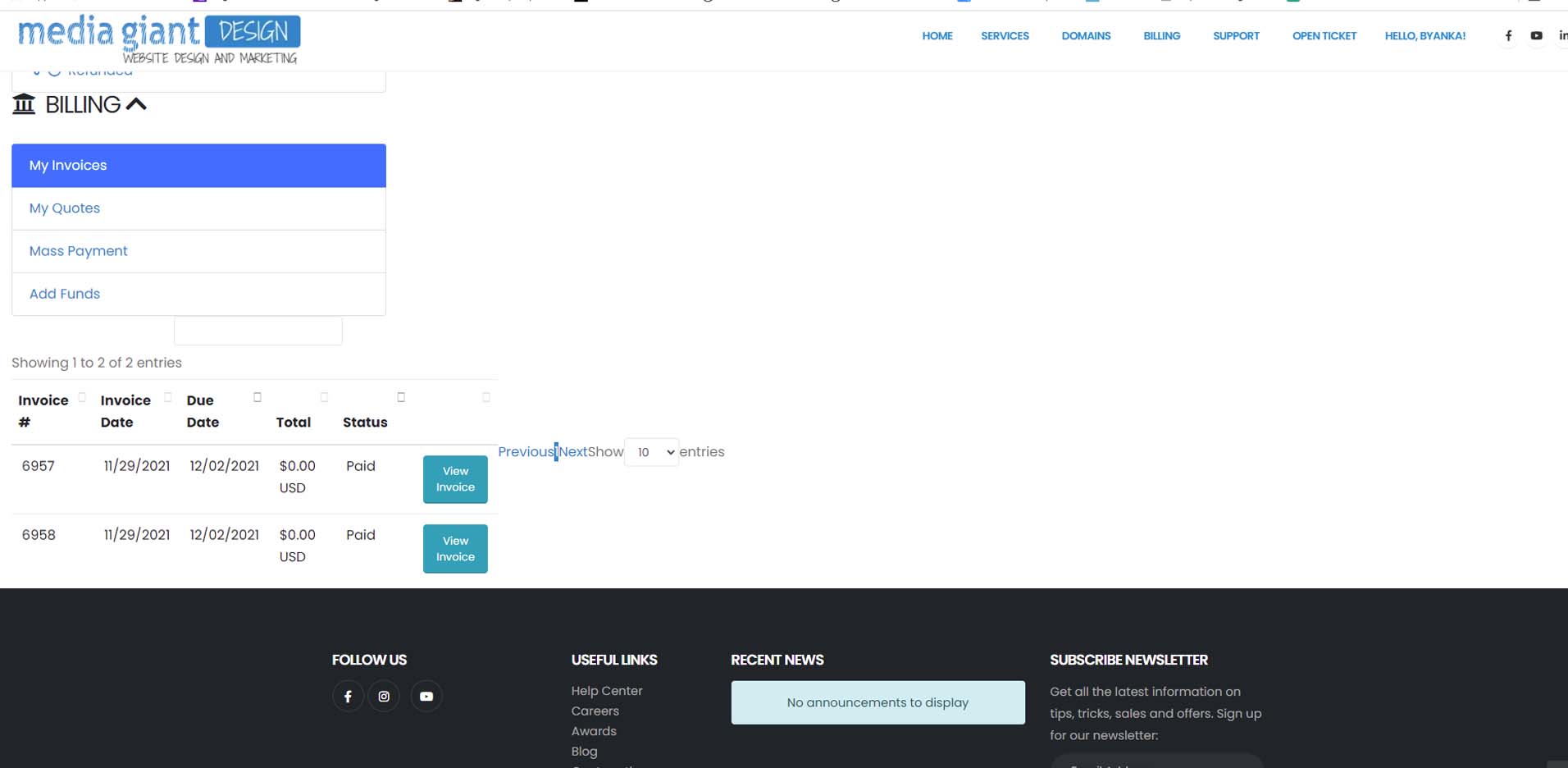Sort table by Due Date column
Screen dimensions: 1568x768
tap(202, 411)
